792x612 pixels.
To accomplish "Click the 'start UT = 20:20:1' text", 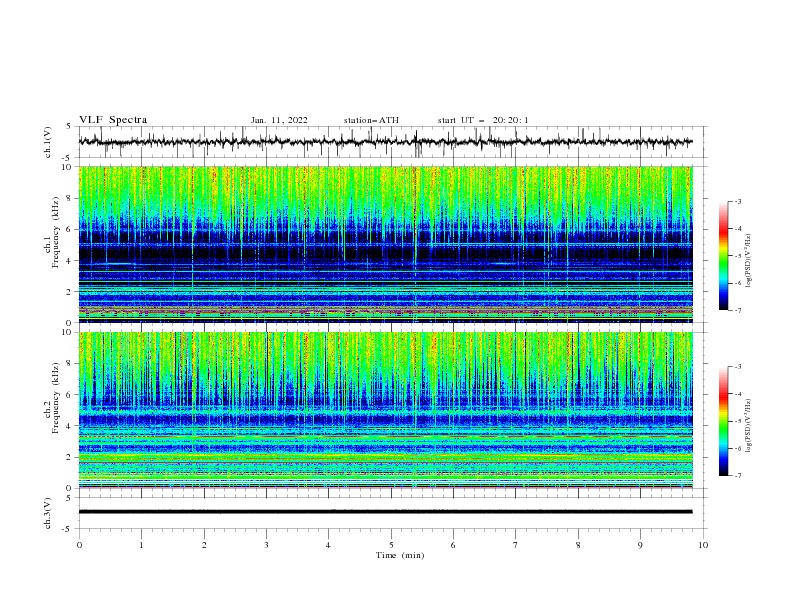I will 483,120.
